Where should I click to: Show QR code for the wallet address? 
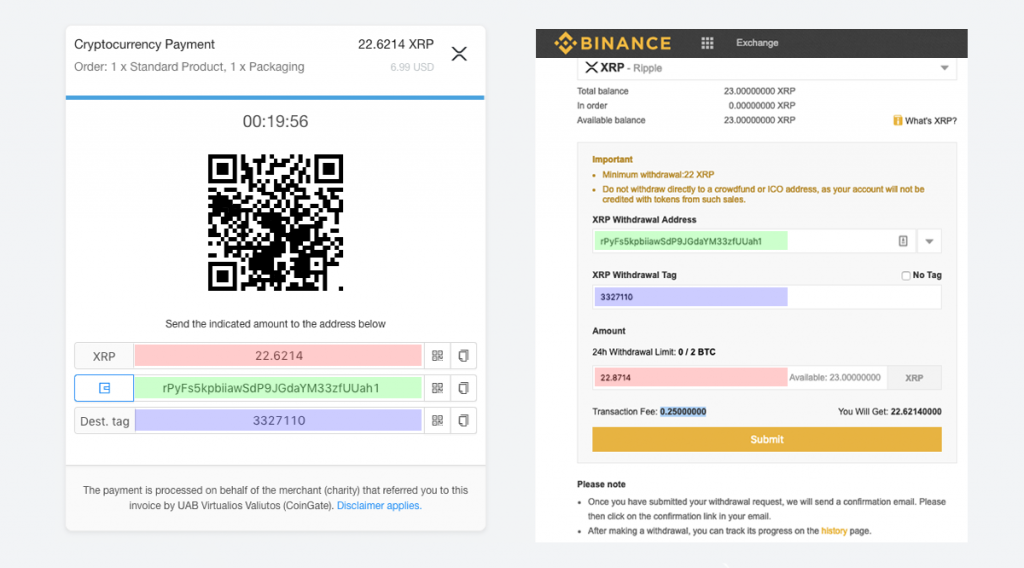[438, 388]
